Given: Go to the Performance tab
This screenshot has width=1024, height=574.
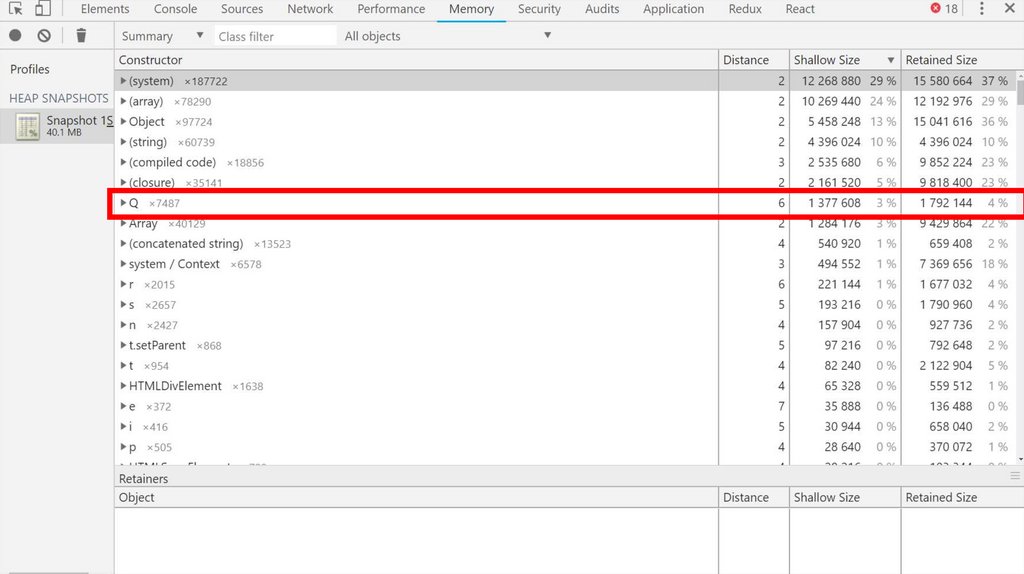Looking at the screenshot, I should [x=391, y=9].
